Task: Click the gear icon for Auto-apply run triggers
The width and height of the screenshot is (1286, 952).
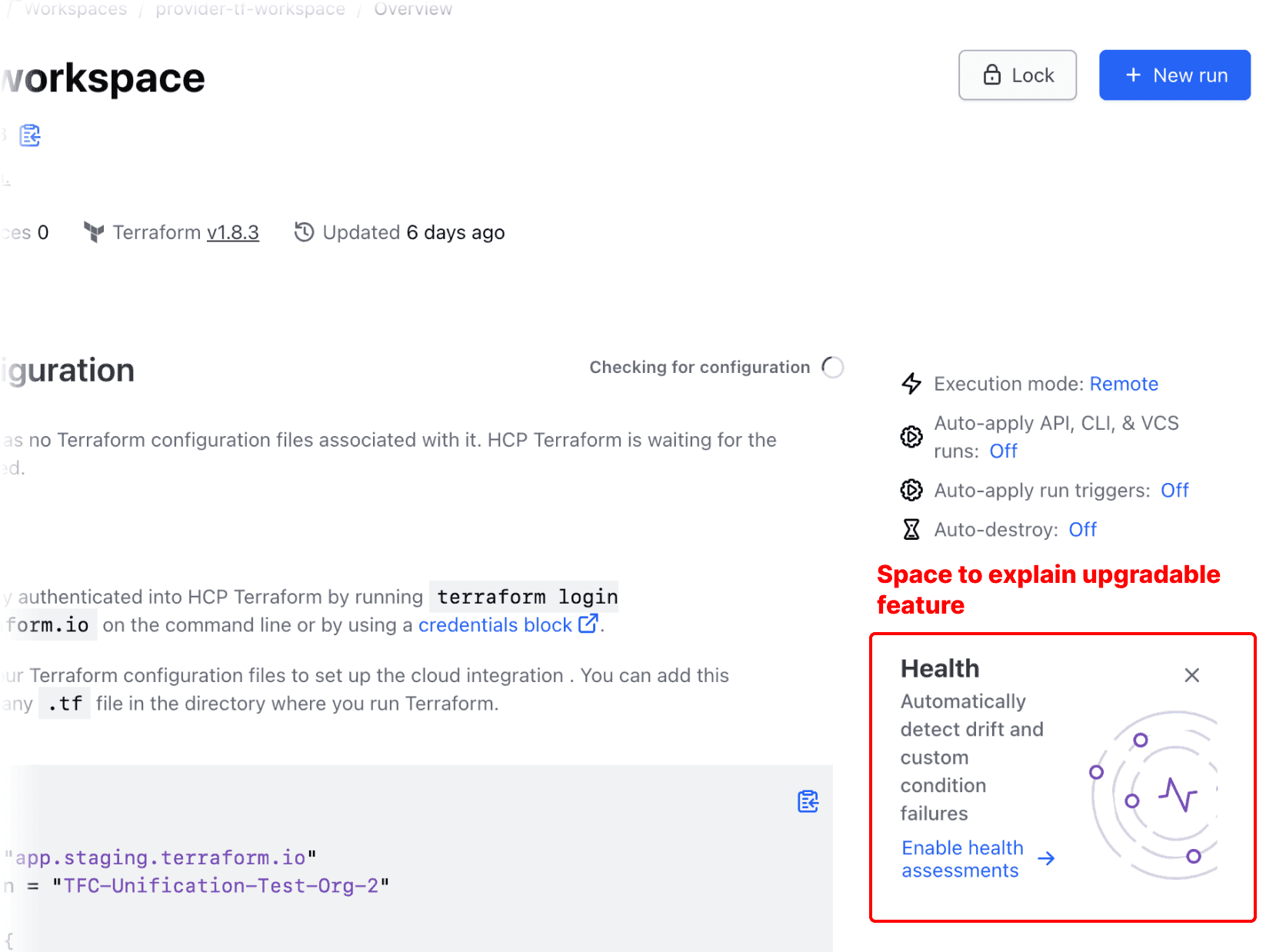Action: 911,490
